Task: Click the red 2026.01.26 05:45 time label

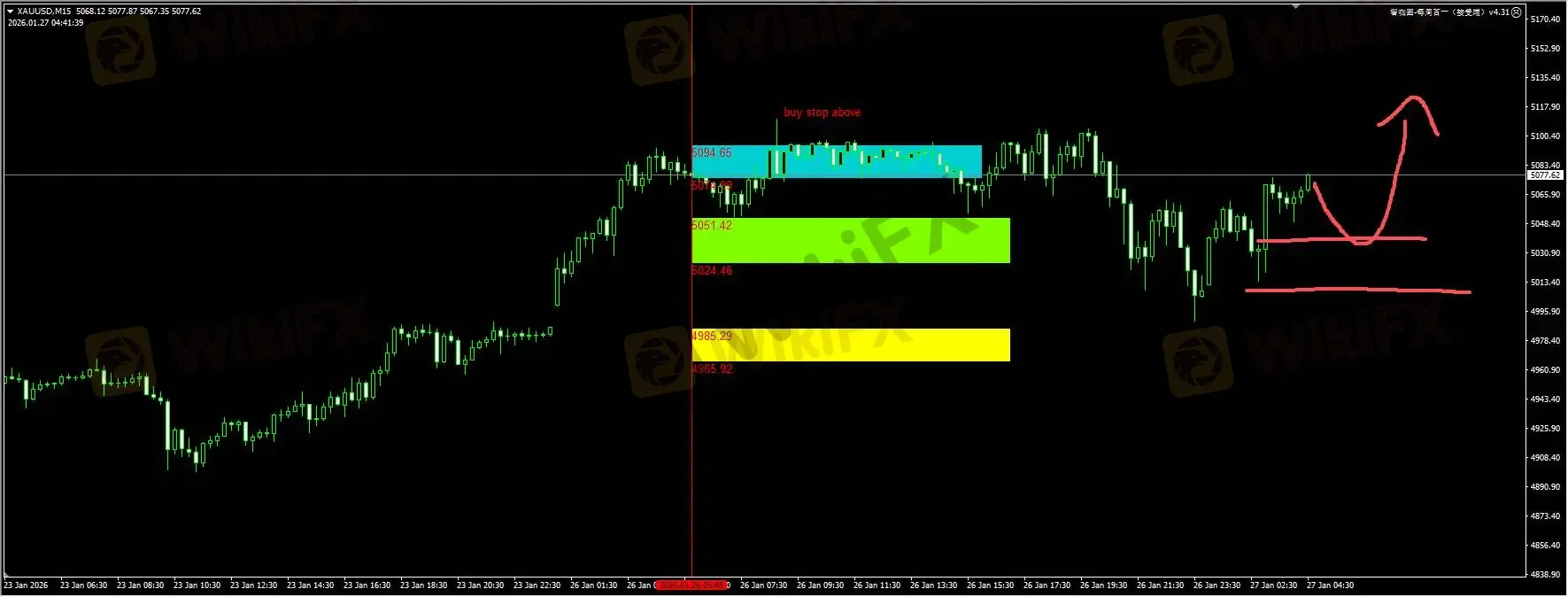Action: coord(692,585)
